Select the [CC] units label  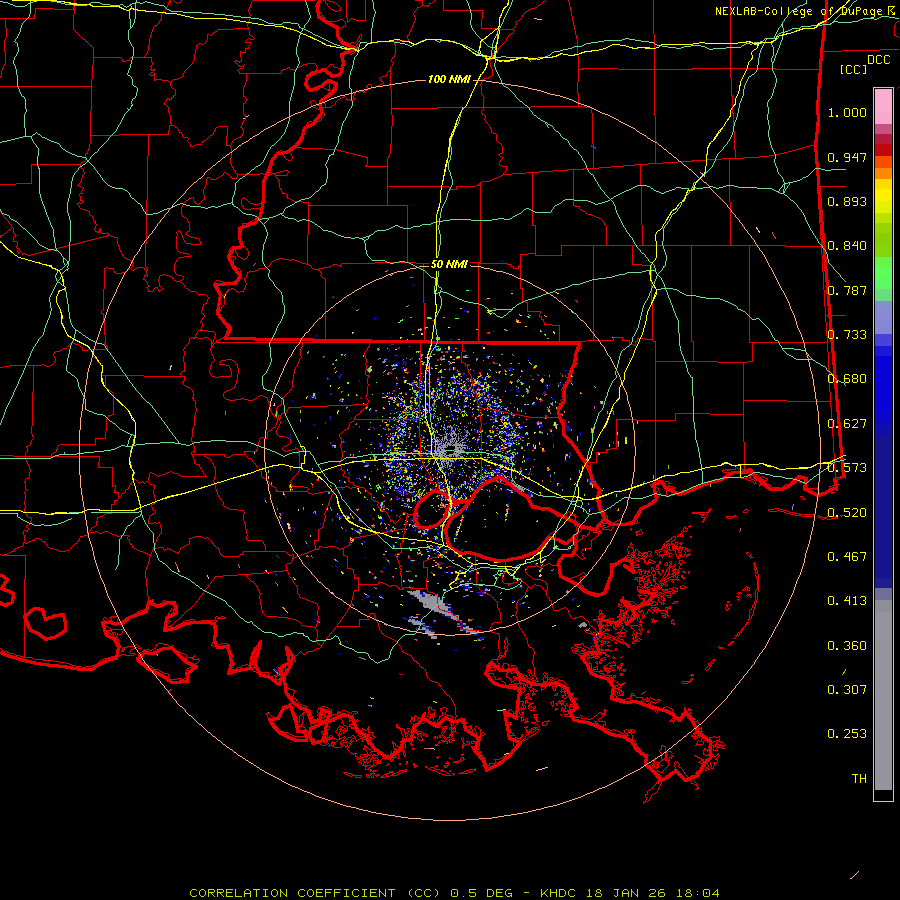click(x=853, y=69)
